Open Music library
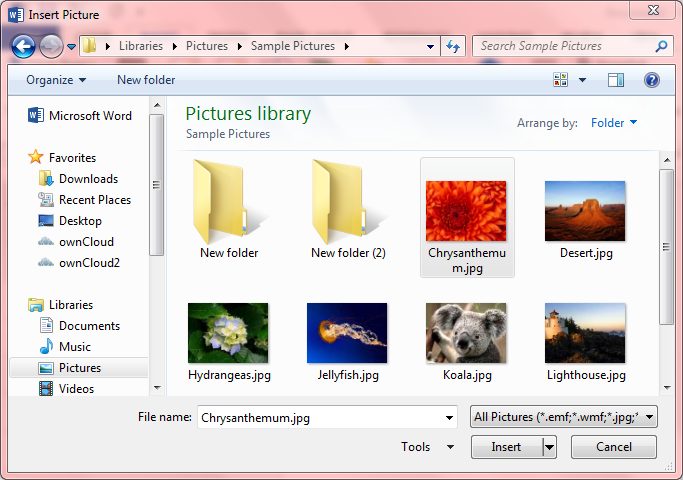This screenshot has width=683, height=480. [x=75, y=347]
